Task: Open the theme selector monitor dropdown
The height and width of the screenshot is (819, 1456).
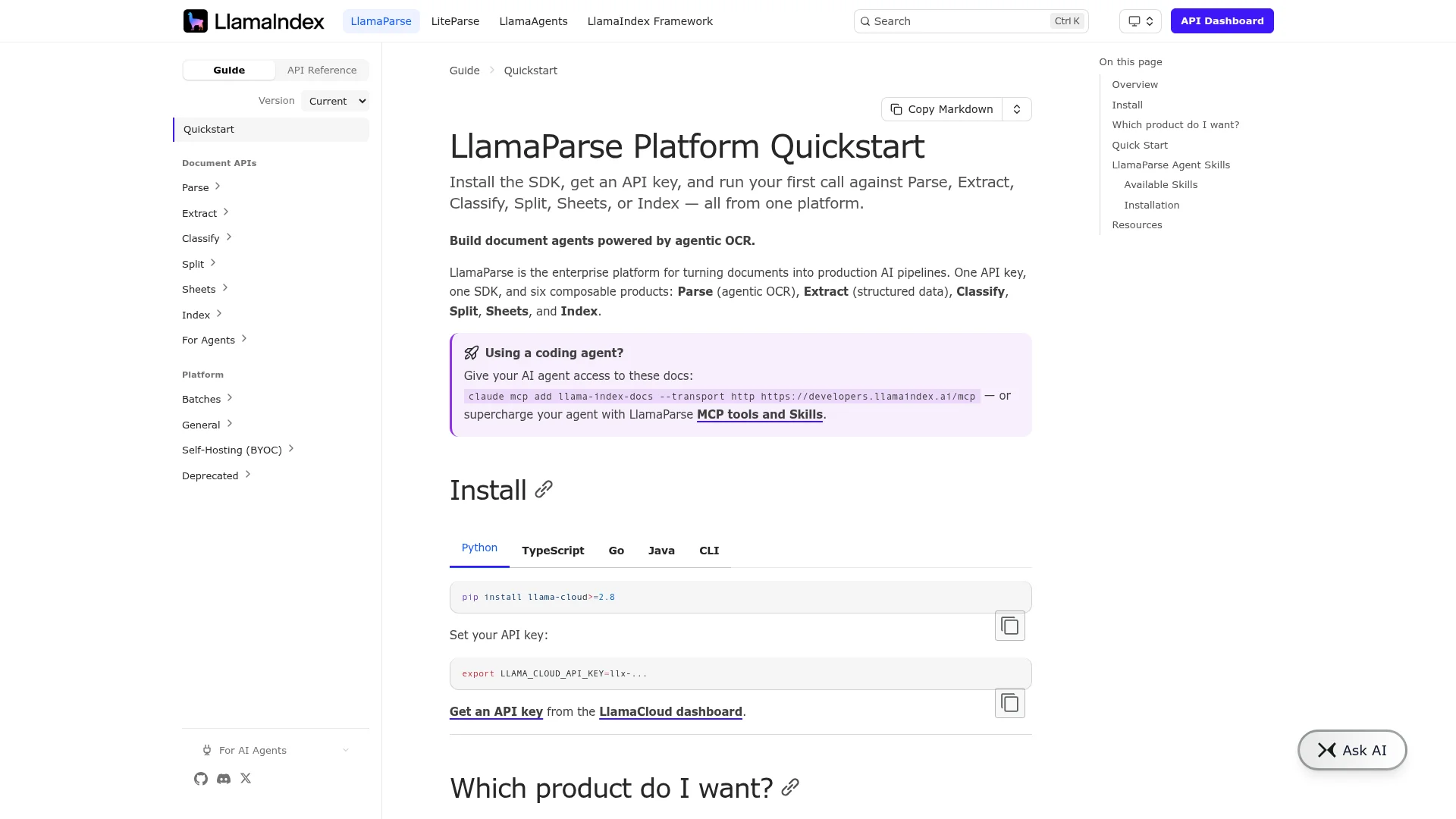Action: pyautogui.click(x=1140, y=21)
